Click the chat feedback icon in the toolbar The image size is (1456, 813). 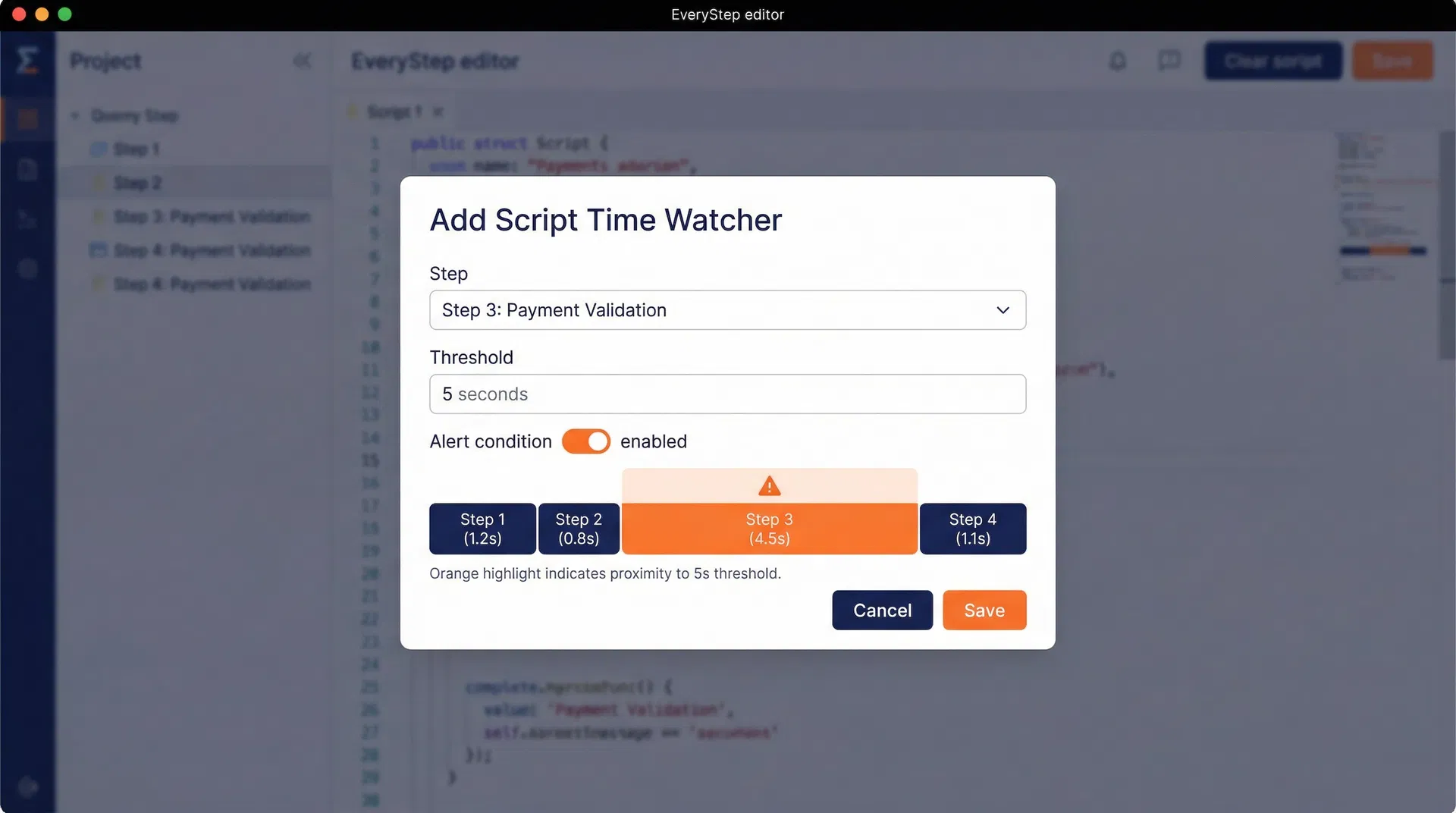point(1169,61)
